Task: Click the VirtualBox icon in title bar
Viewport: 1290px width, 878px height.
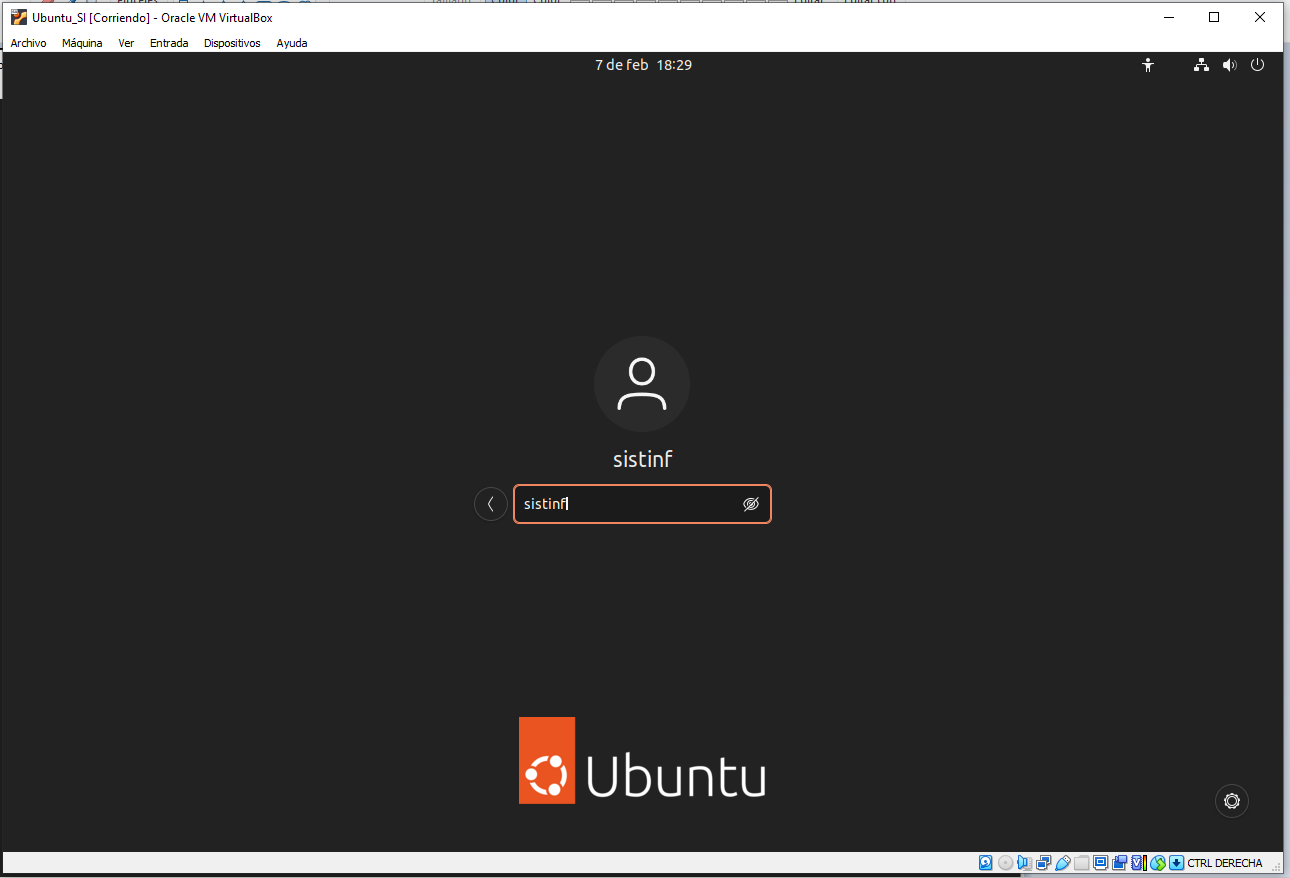Action: [19, 17]
